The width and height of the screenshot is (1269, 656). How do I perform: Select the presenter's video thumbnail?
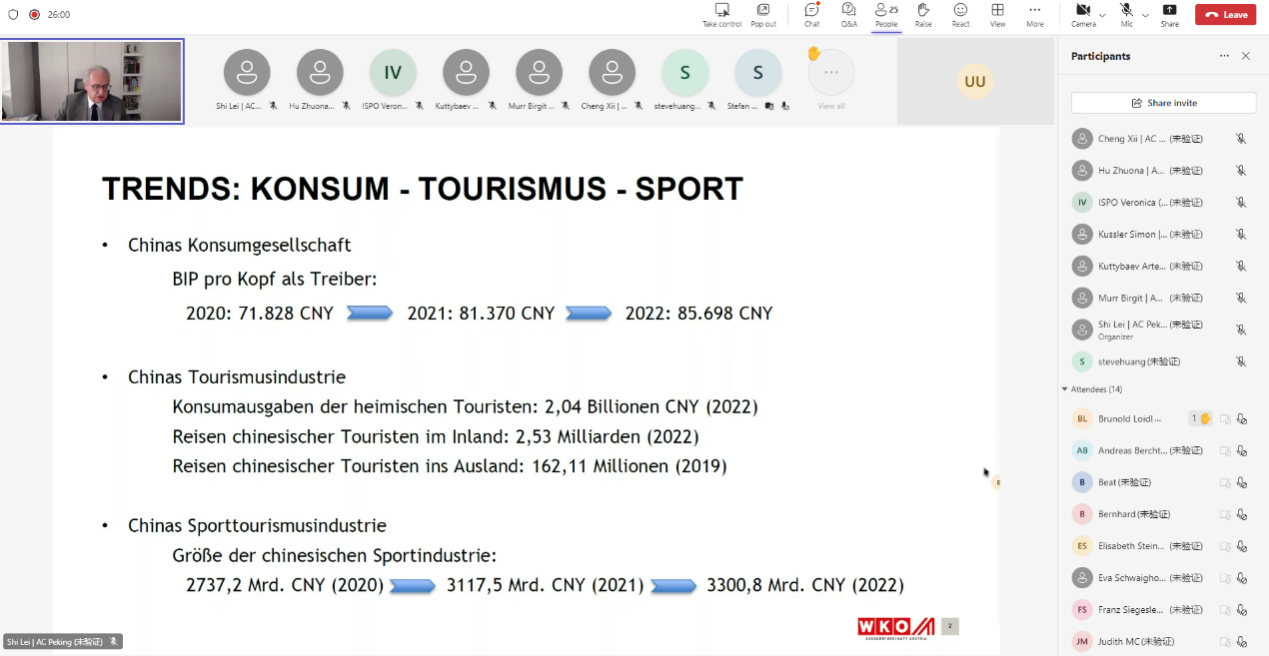(92, 81)
